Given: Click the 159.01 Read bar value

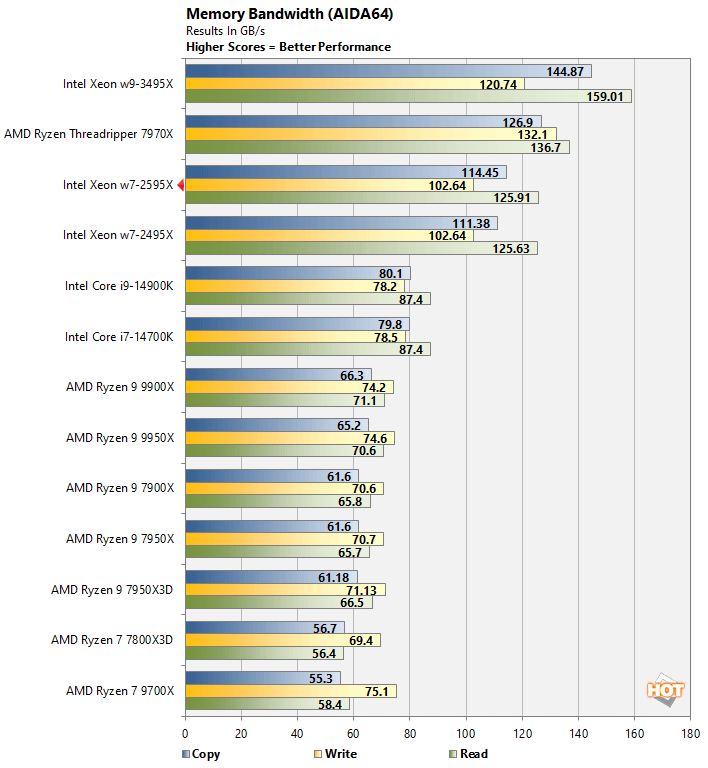Looking at the screenshot, I should [x=605, y=96].
